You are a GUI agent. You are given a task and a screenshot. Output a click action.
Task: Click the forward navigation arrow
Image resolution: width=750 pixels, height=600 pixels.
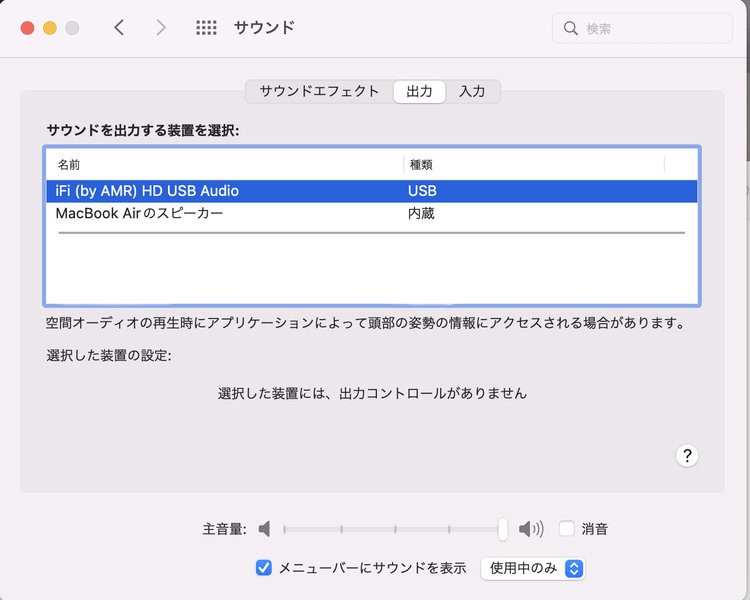coord(161,28)
